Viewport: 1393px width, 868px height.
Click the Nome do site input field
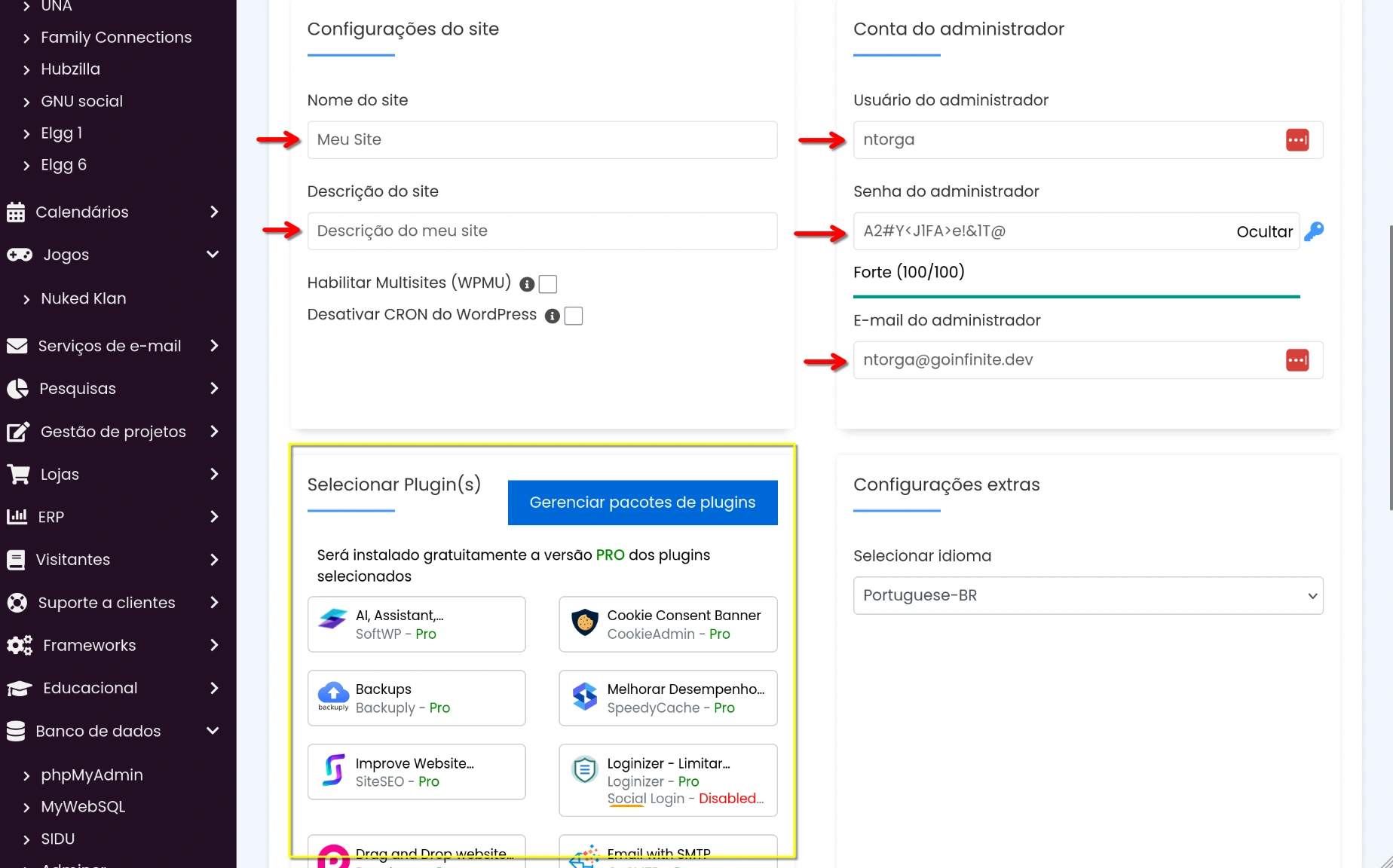point(541,139)
